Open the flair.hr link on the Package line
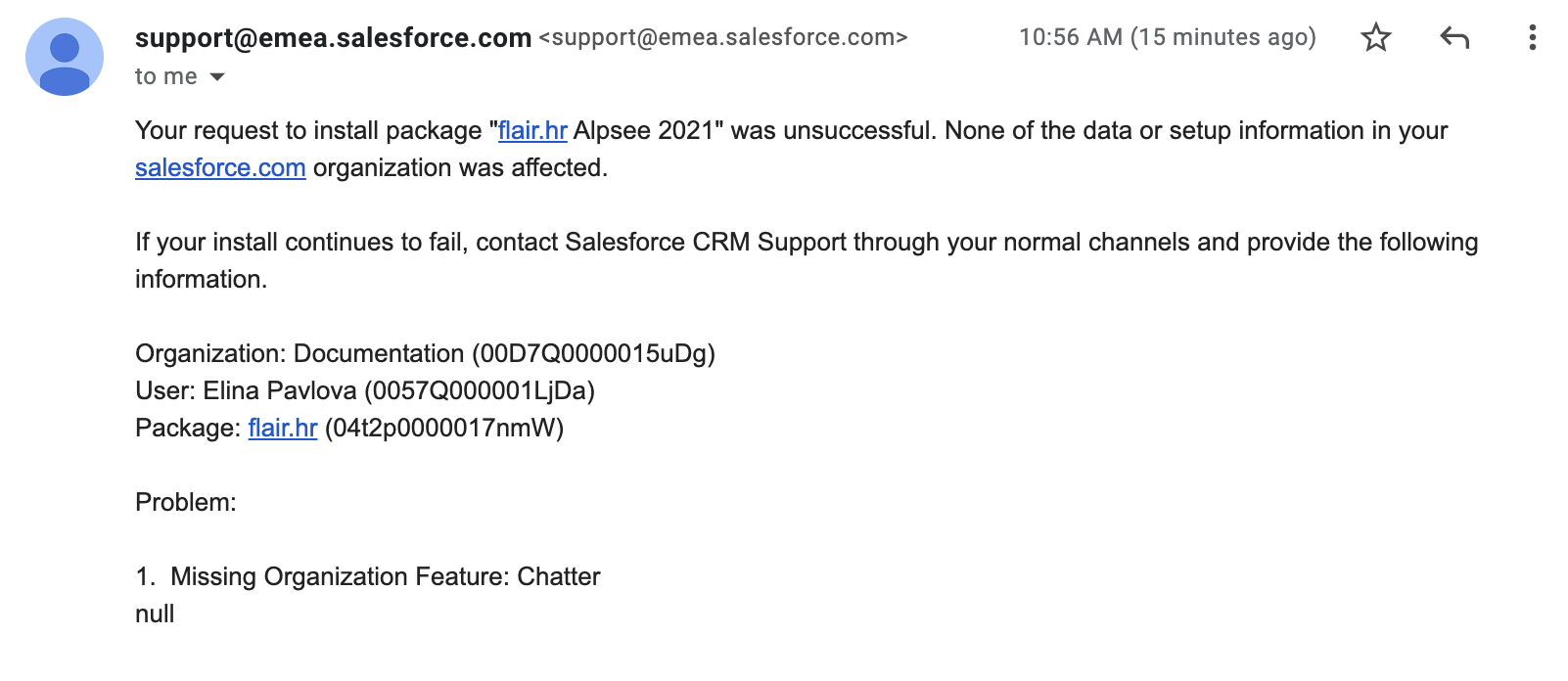1568x681 pixels. pos(283,429)
